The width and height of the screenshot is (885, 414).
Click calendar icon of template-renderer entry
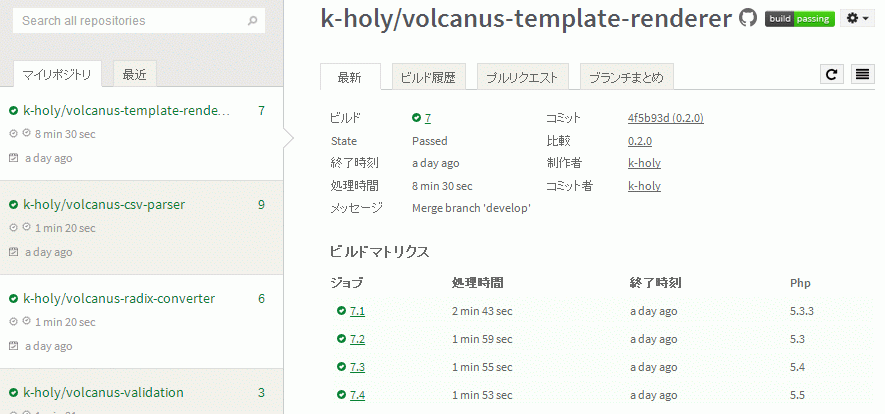(14, 158)
